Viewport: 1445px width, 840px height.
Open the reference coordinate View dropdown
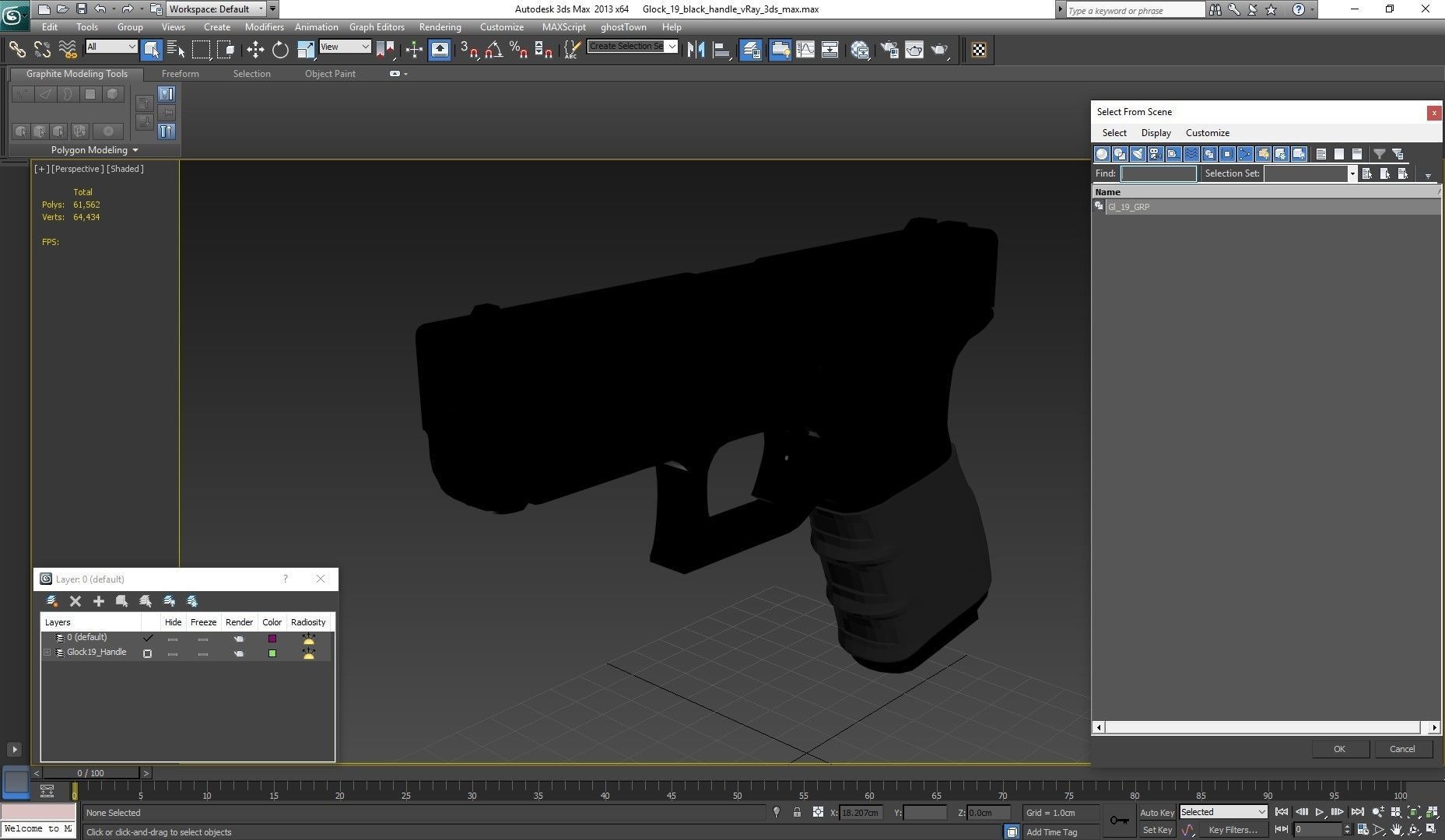click(345, 47)
